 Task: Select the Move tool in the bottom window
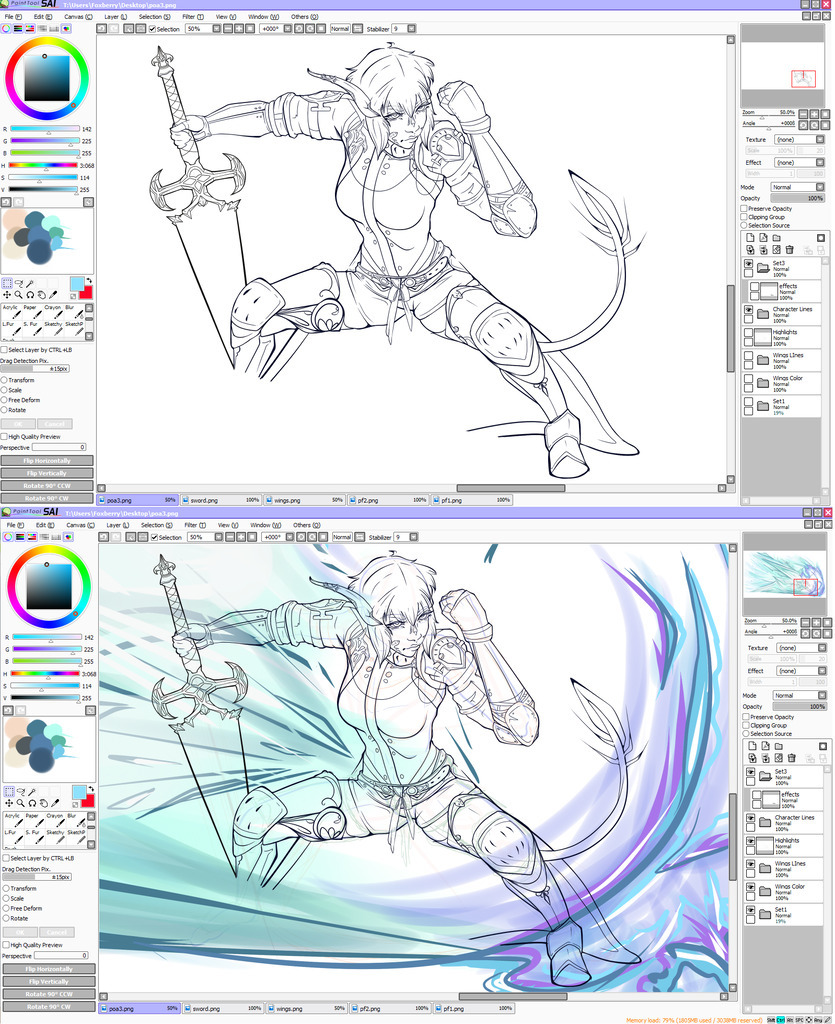[7, 803]
